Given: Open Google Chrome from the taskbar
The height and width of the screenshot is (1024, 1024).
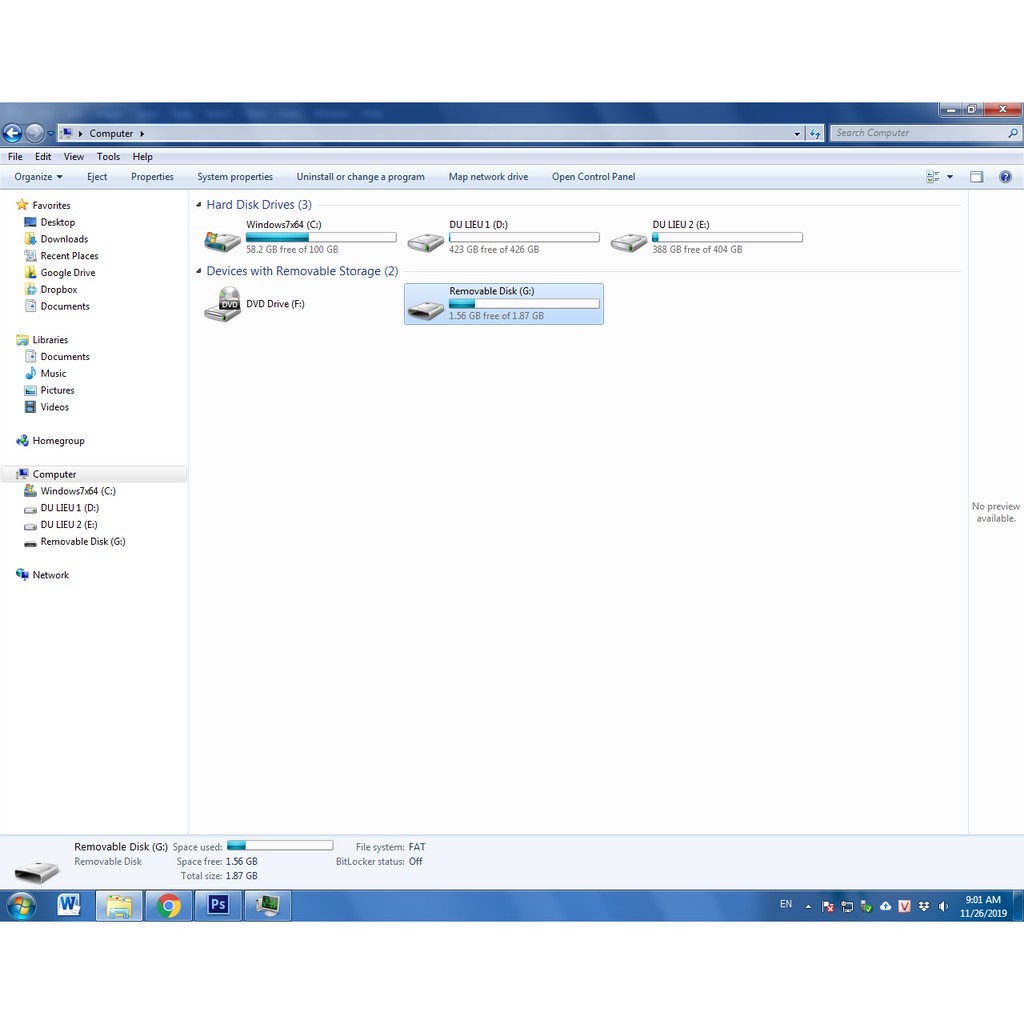Looking at the screenshot, I should (x=169, y=906).
